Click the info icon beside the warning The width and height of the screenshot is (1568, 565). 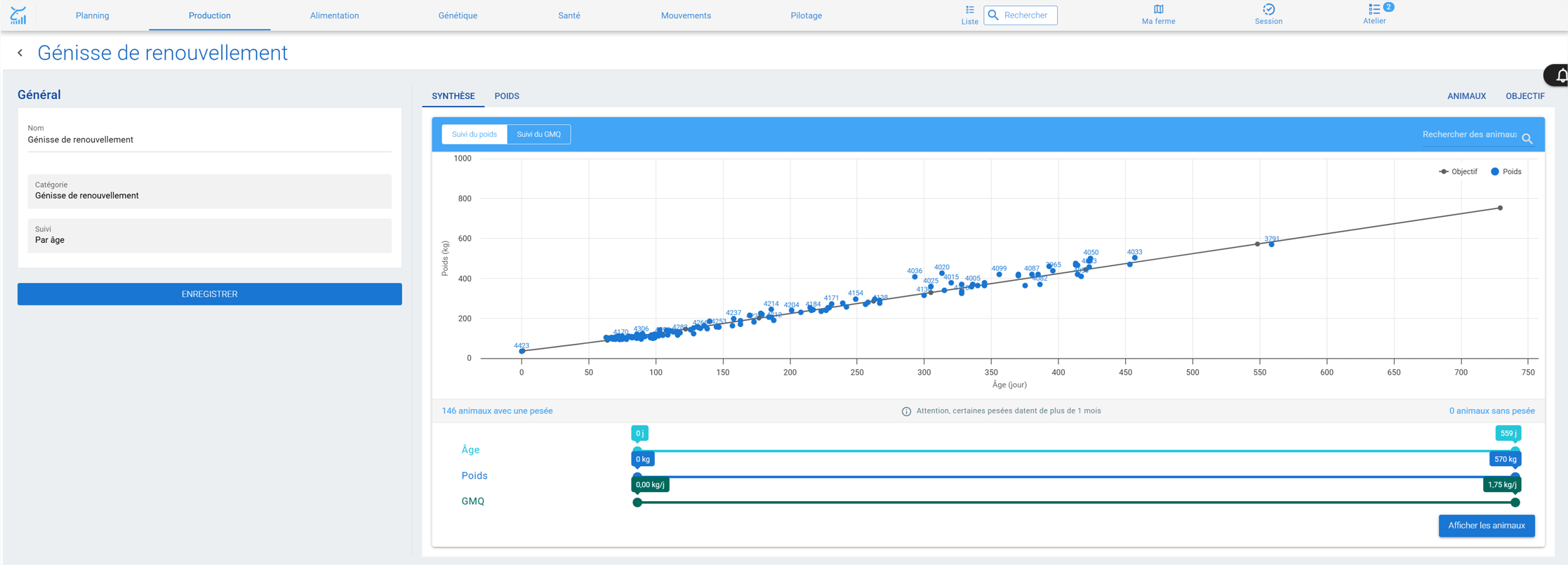(906, 411)
